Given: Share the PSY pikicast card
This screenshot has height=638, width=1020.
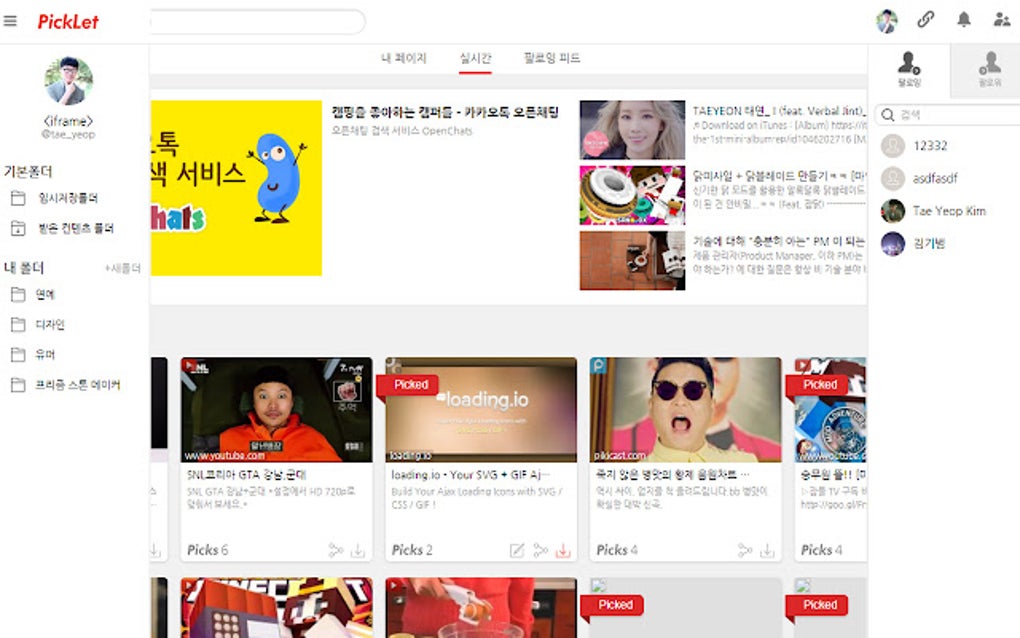Looking at the screenshot, I should [x=745, y=550].
